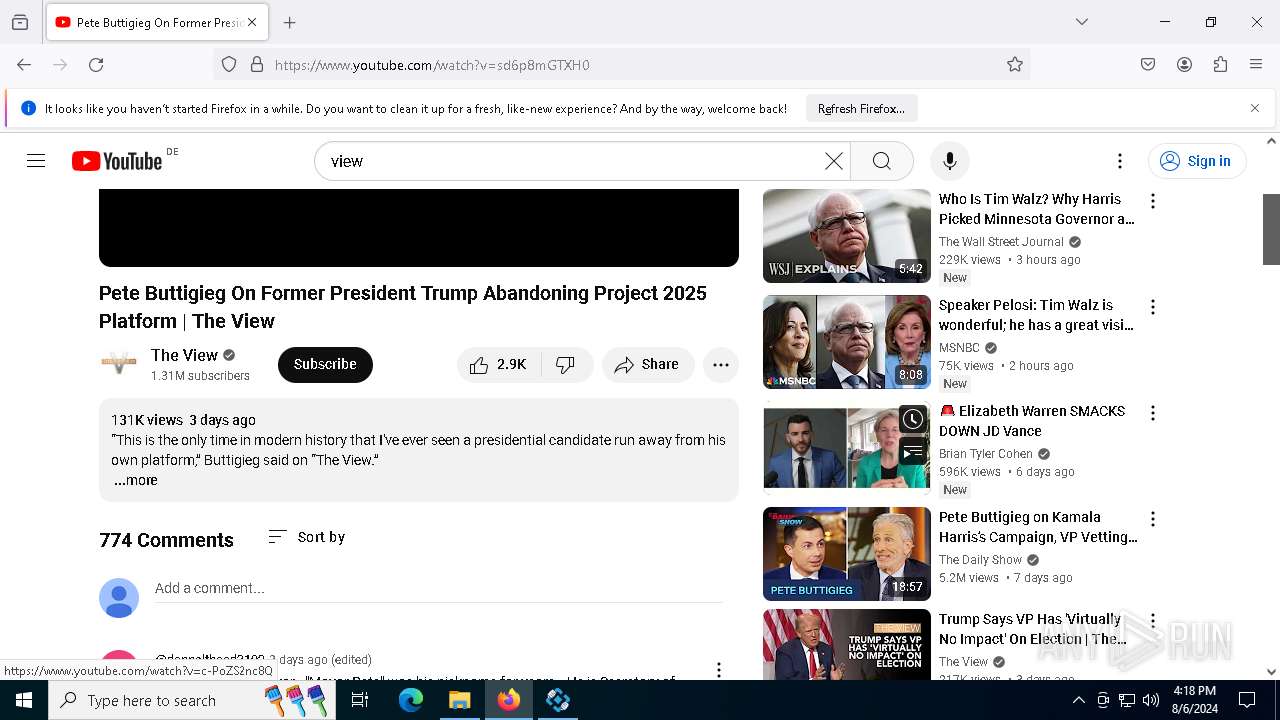1280x720 pixels.
Task: Open options for Who Is Tim Walz video
Action: [x=1153, y=201]
